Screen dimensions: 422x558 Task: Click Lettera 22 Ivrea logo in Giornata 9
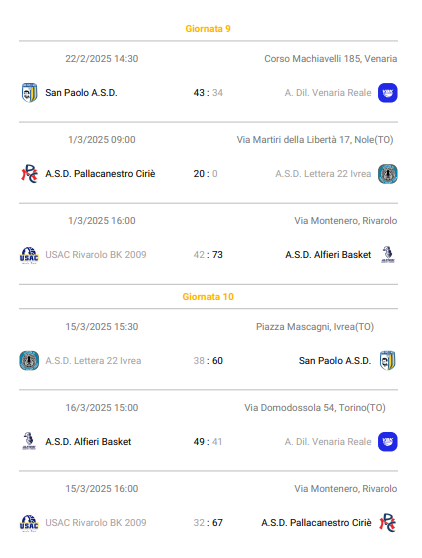tap(387, 174)
